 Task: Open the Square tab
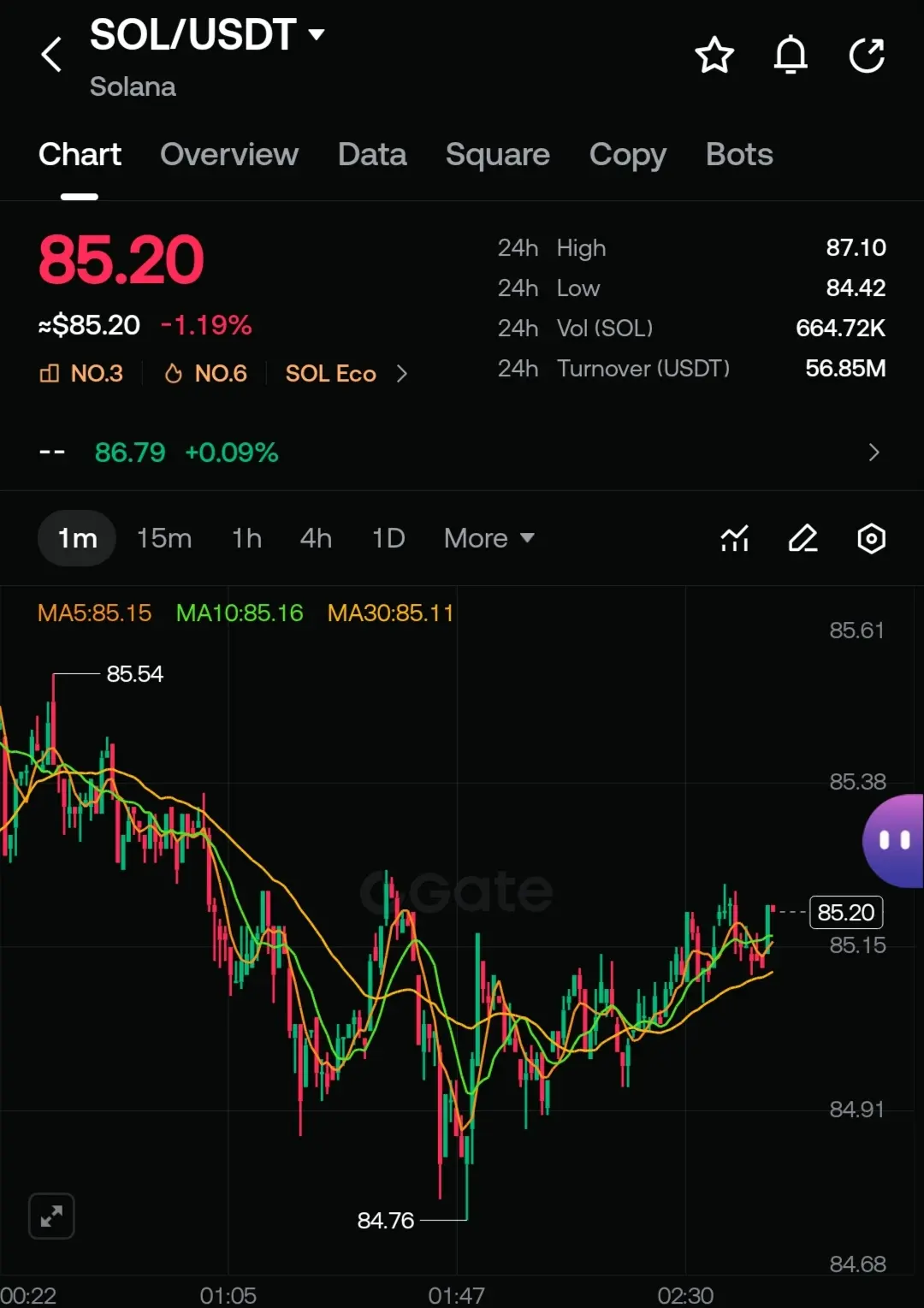[x=498, y=155]
